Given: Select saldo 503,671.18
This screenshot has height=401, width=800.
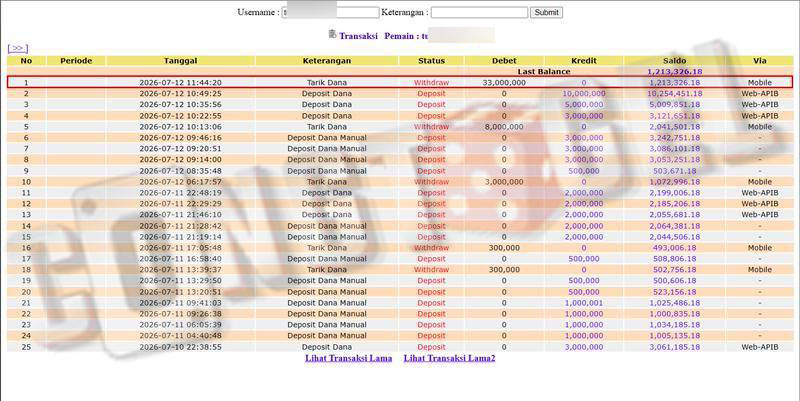Looking at the screenshot, I should pos(674,171).
